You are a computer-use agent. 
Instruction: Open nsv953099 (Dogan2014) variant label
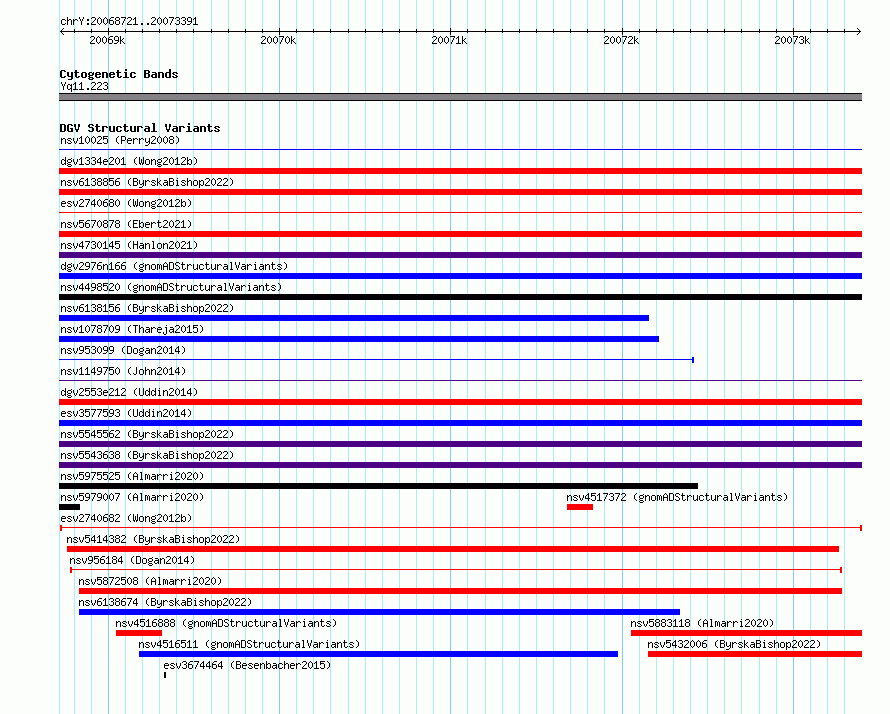point(123,350)
